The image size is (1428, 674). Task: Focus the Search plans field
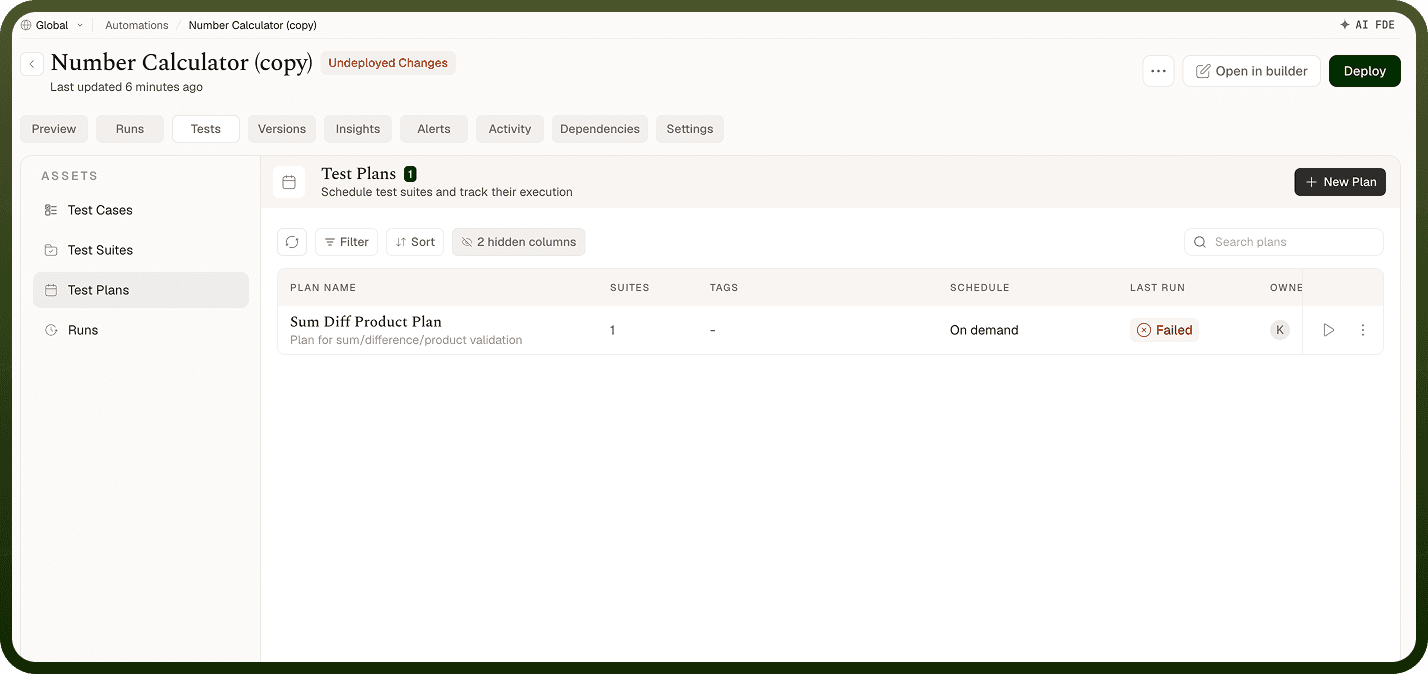tap(1284, 242)
